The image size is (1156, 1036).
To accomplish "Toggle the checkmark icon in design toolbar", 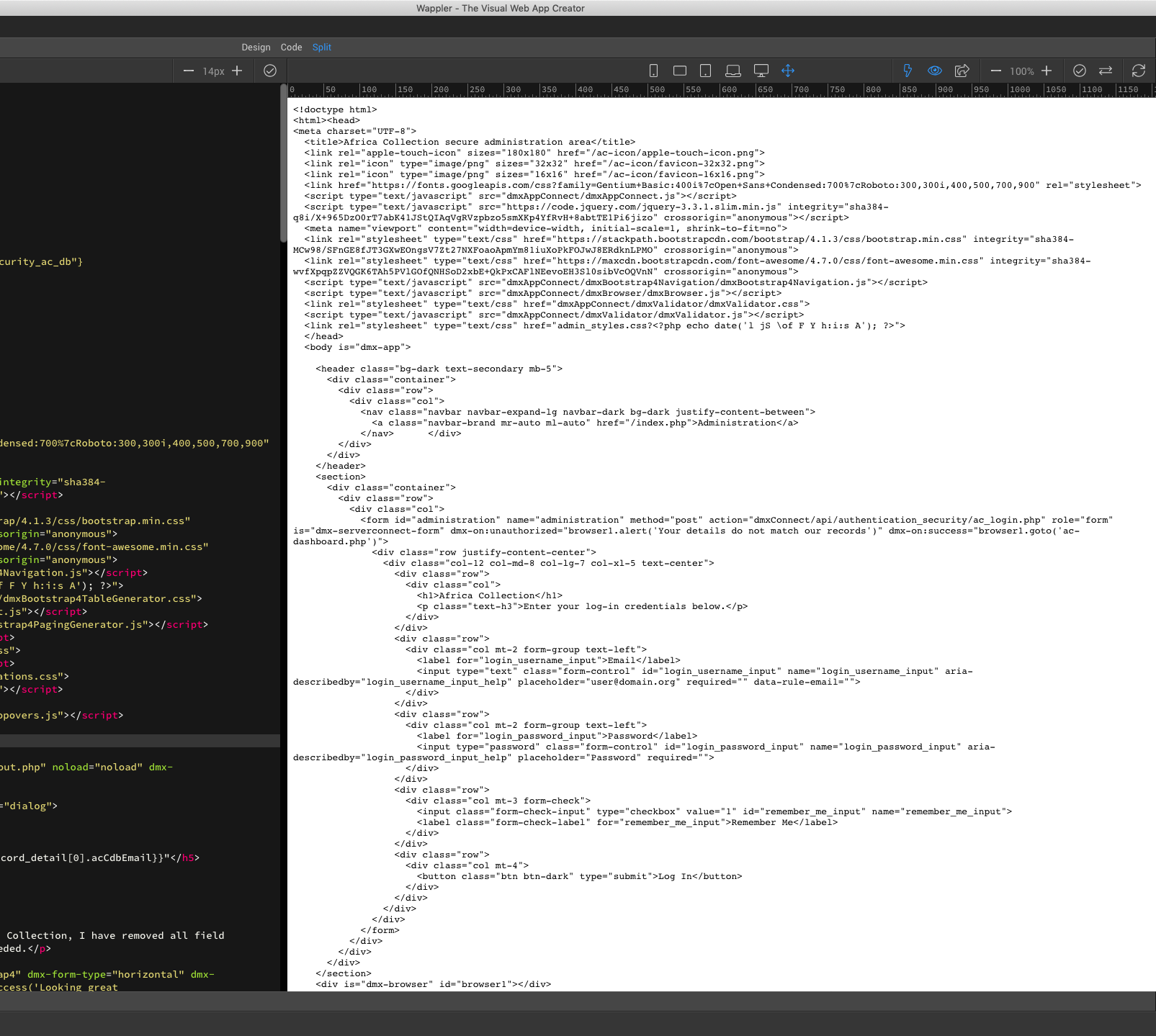I will click(1079, 71).
